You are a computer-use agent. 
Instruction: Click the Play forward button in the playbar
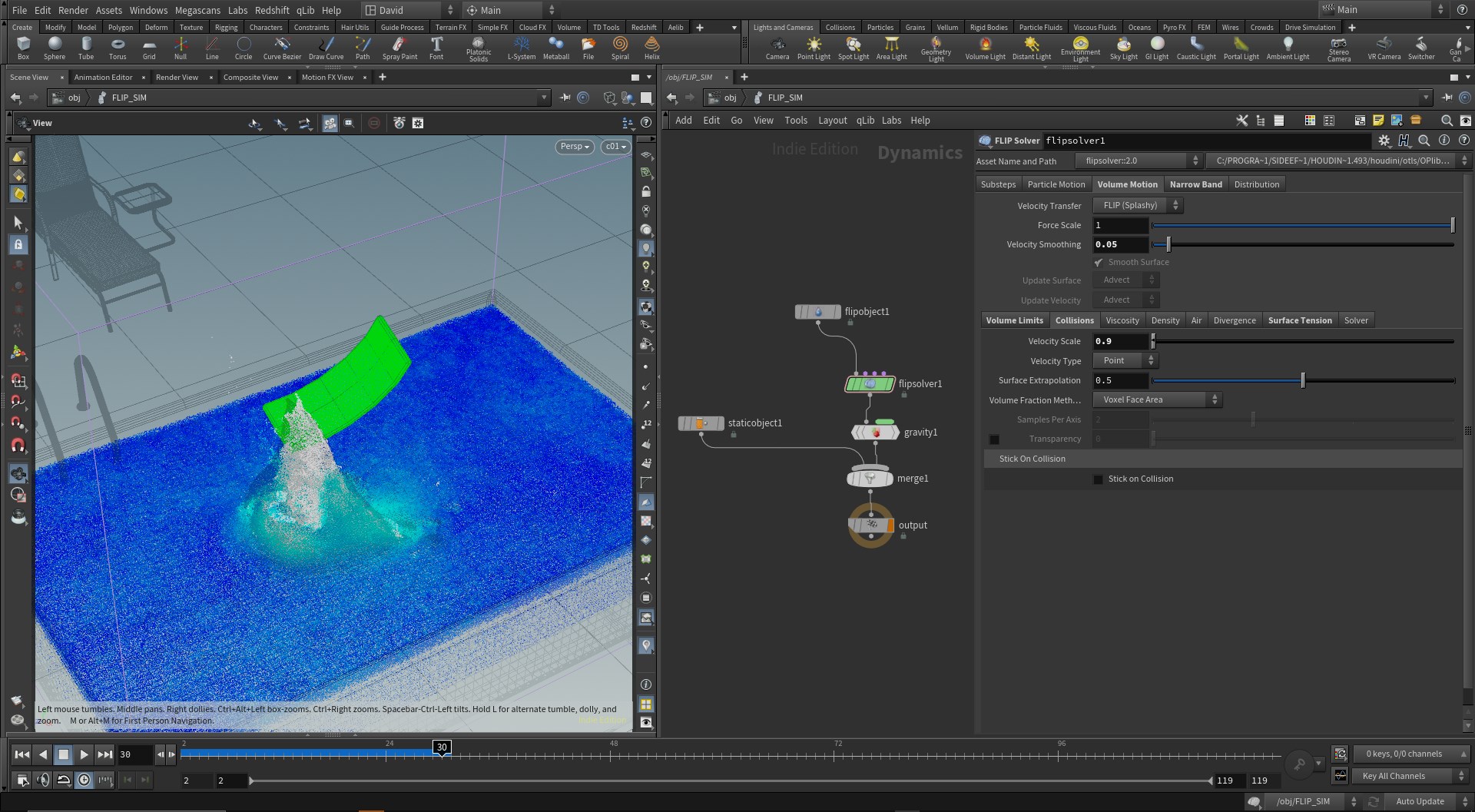pyautogui.click(x=84, y=755)
